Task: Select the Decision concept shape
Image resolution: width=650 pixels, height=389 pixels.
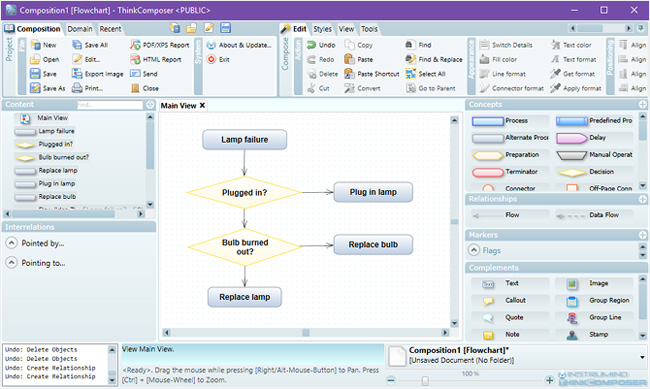Action: point(594,172)
